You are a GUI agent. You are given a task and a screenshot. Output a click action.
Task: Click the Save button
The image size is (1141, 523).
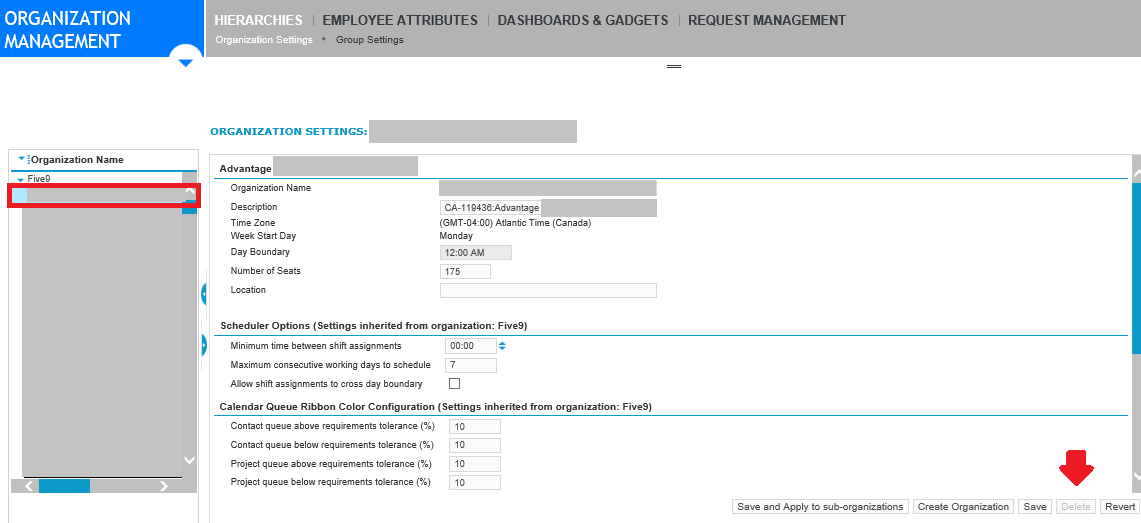tap(1035, 507)
